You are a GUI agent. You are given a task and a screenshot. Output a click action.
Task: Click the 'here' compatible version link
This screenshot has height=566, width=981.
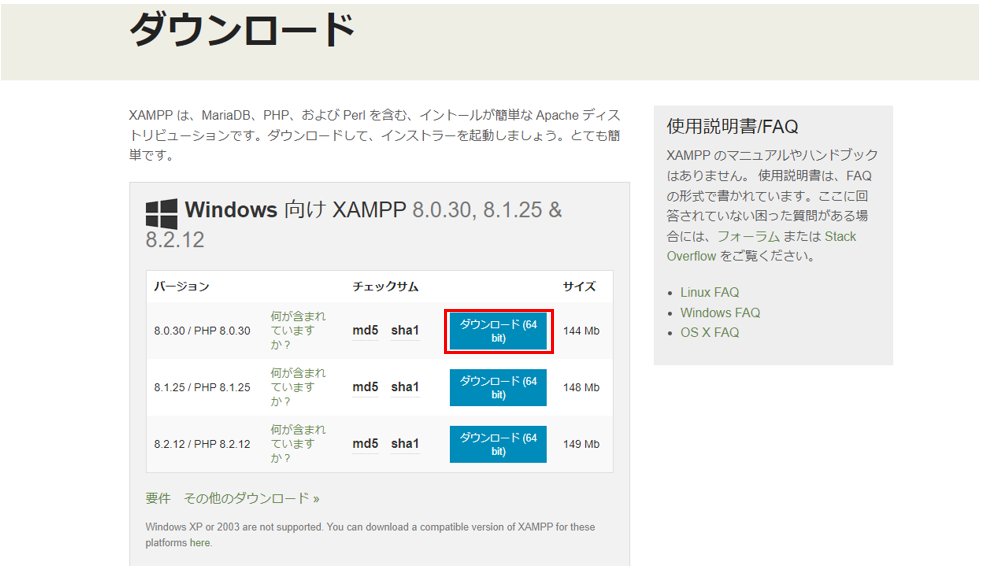click(200, 543)
